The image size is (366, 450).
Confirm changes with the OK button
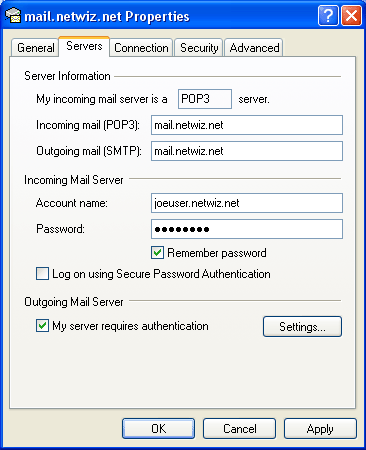point(158,429)
